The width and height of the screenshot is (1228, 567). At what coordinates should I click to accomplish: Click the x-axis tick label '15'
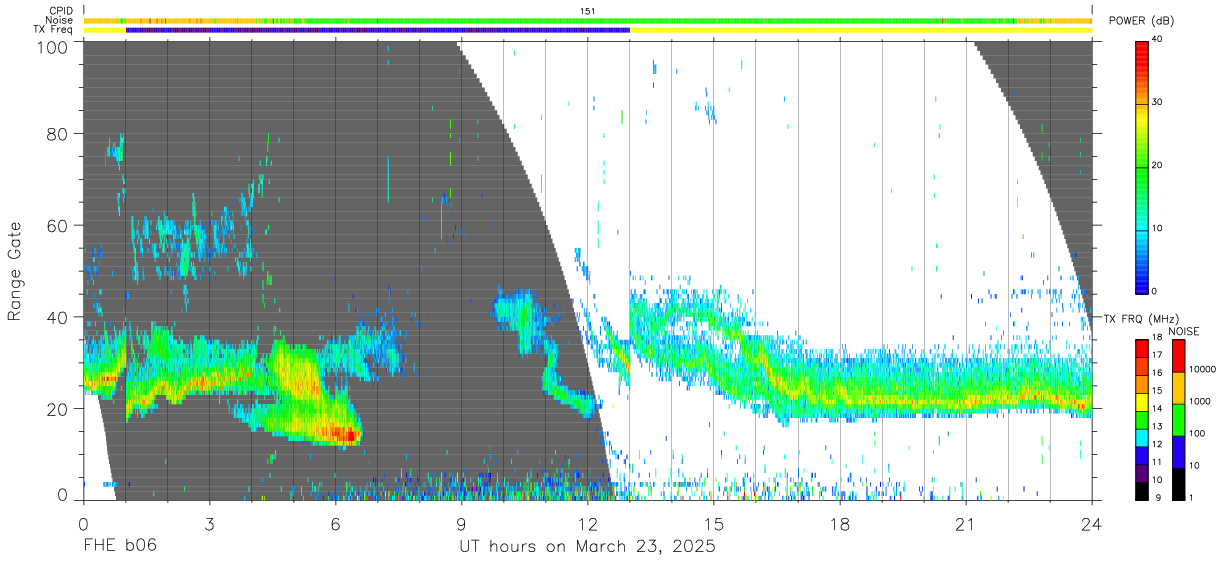[713, 523]
